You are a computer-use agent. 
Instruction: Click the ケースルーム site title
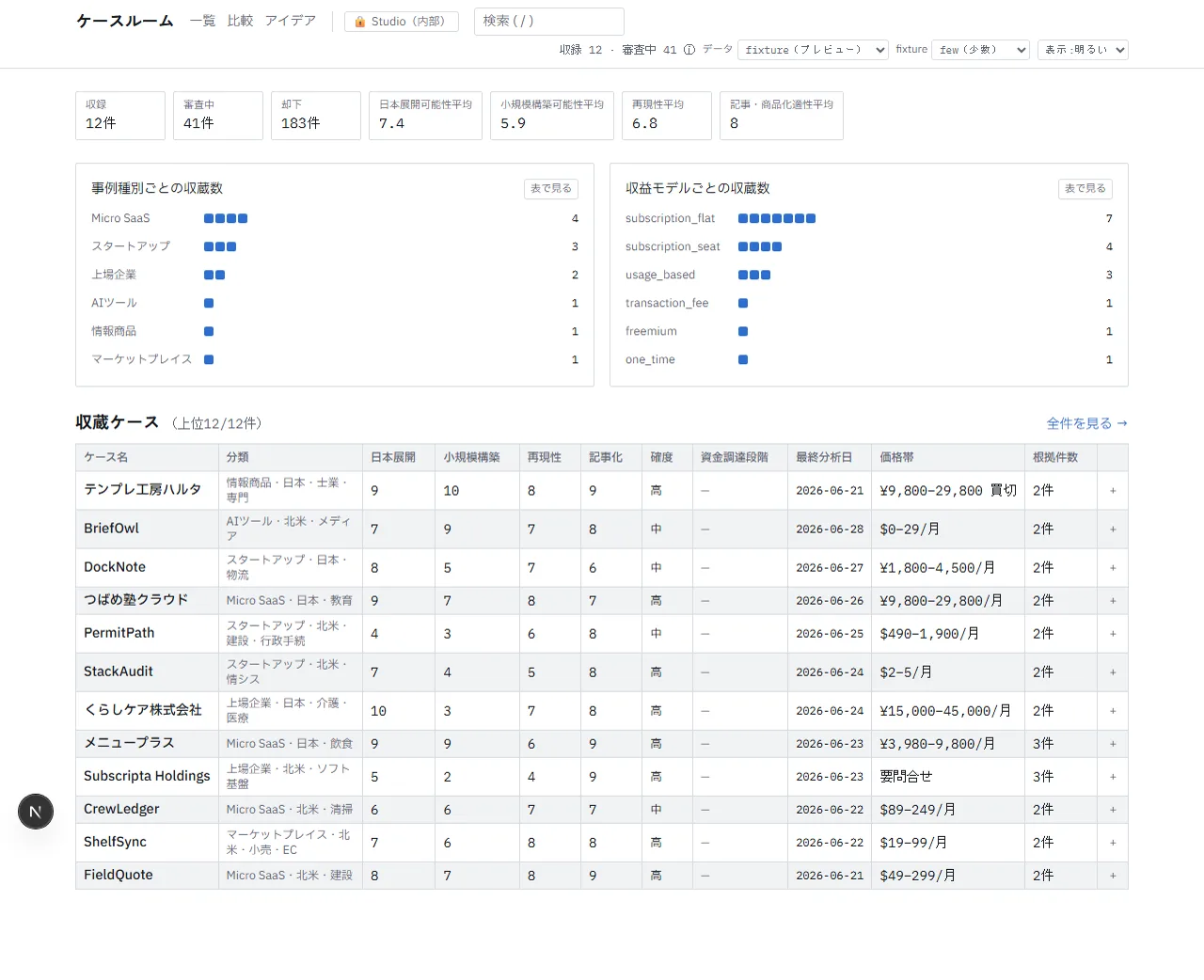click(x=125, y=21)
